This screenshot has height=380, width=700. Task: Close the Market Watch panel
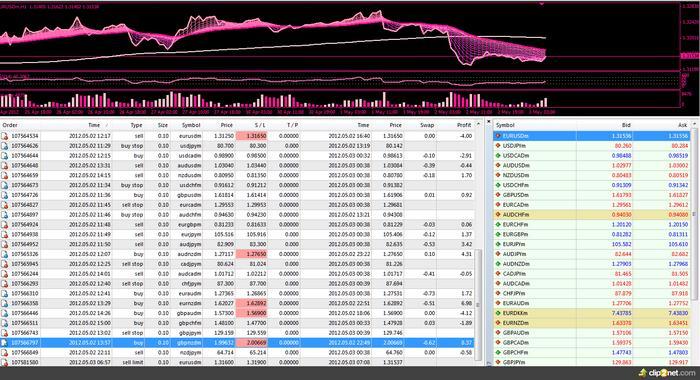[x=488, y=121]
